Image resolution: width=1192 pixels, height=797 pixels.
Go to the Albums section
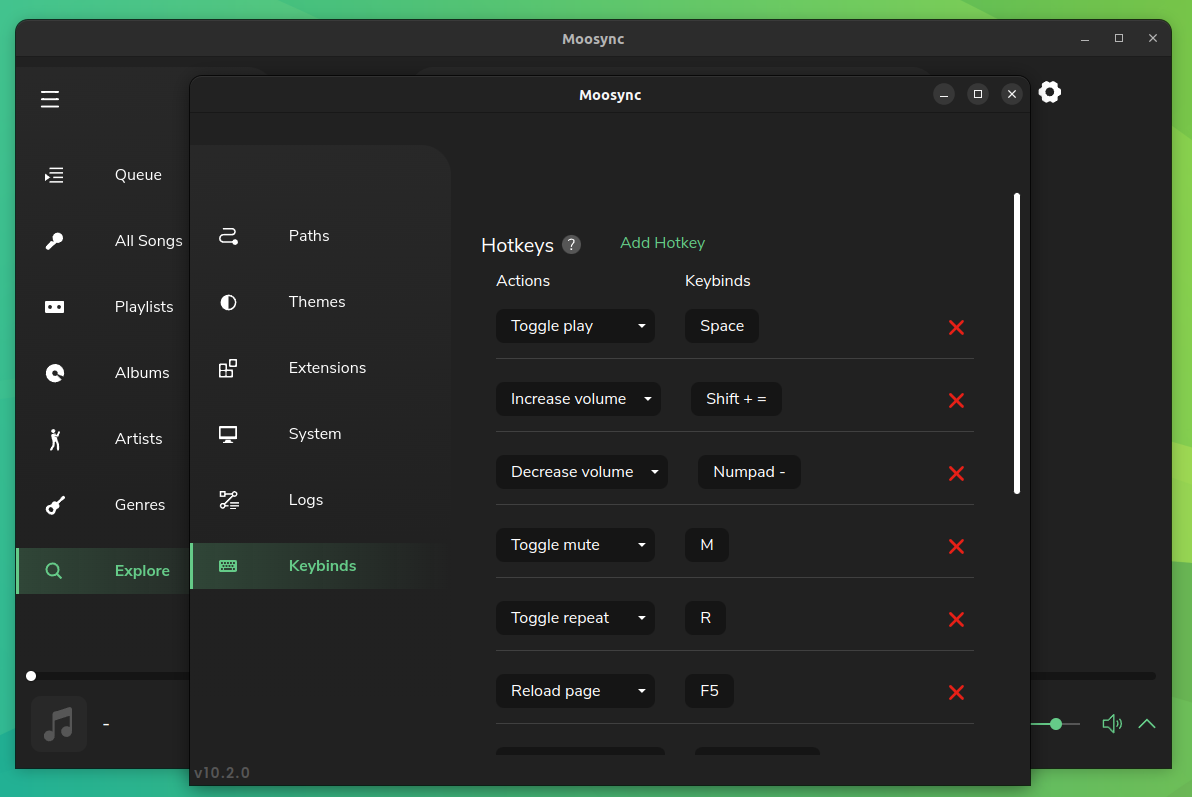point(53,372)
